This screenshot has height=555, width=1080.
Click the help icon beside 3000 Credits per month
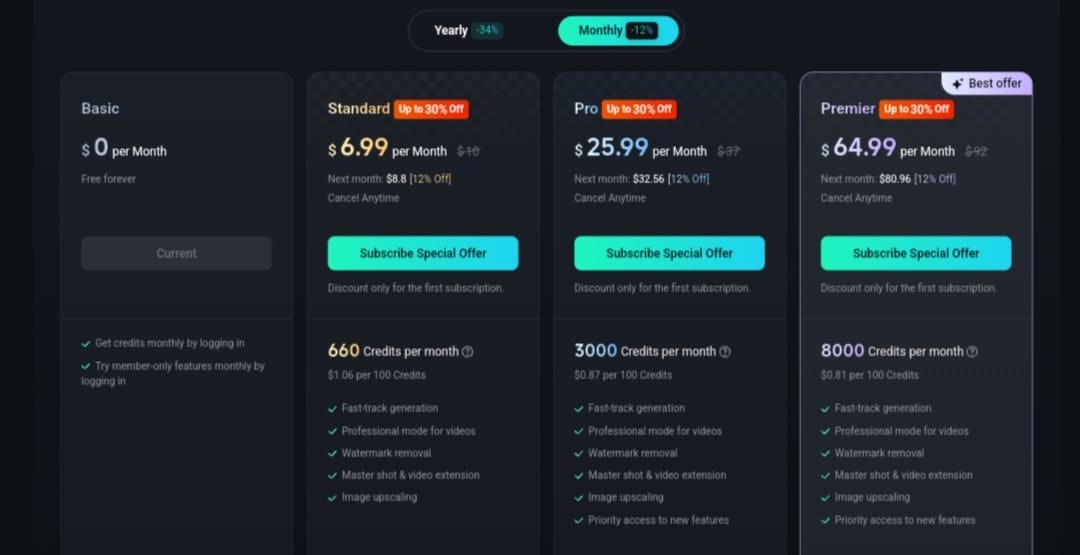click(725, 352)
